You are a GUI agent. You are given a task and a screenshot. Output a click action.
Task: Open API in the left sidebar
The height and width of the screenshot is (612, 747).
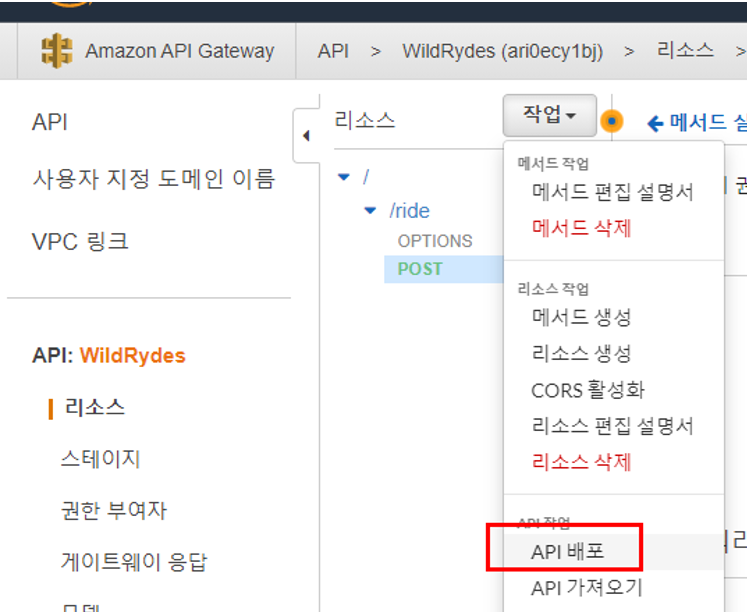coord(50,122)
